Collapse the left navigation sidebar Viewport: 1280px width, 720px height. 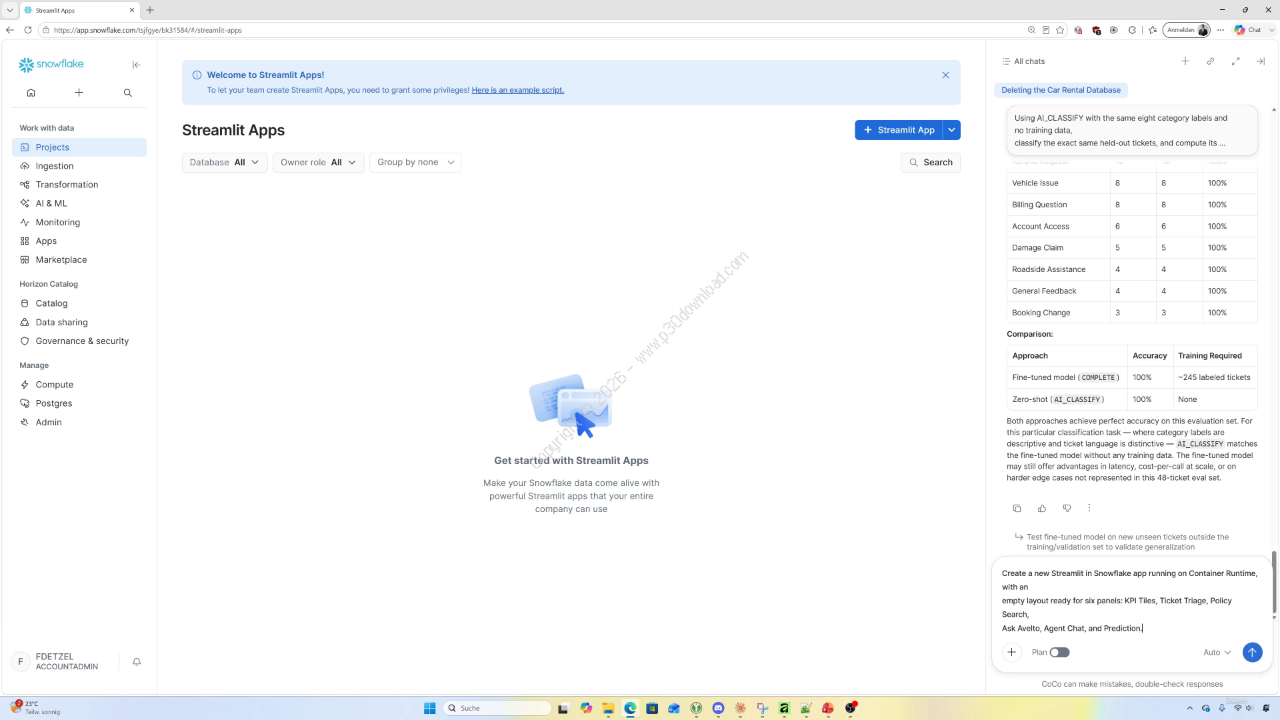pyautogui.click(x=137, y=65)
